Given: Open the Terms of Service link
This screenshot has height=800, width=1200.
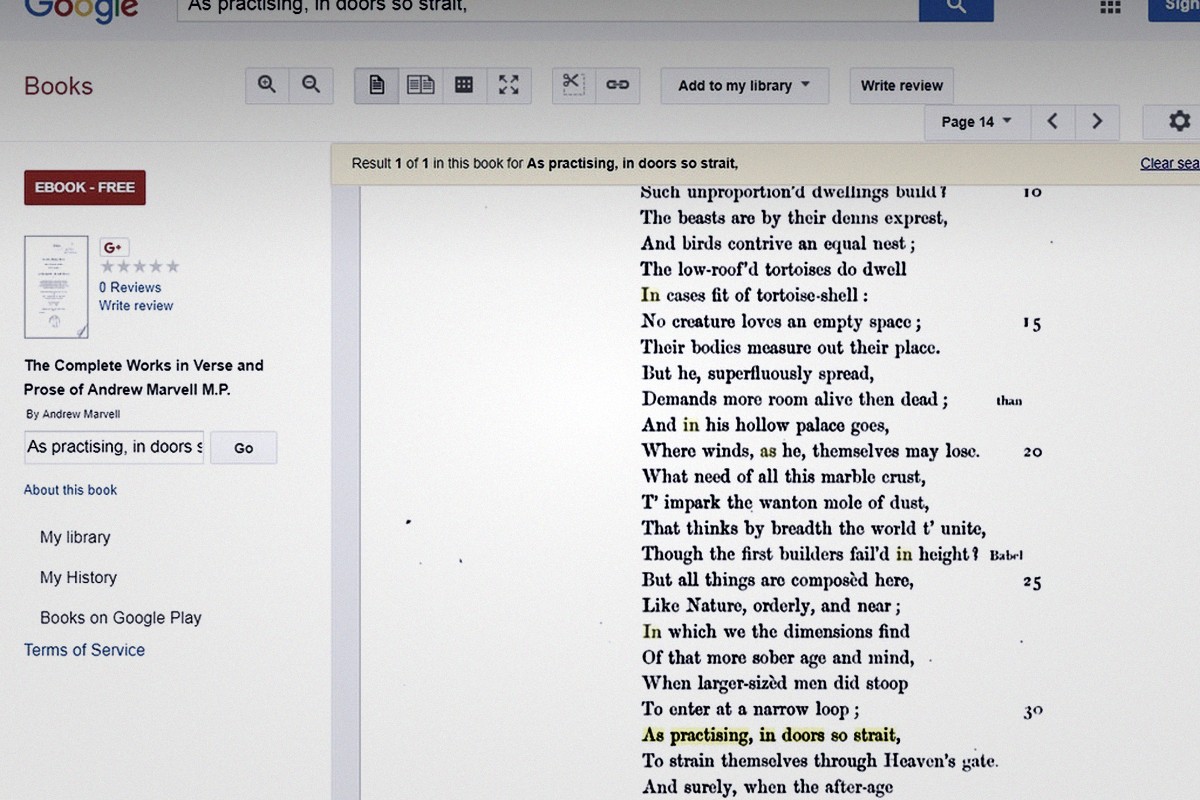Looking at the screenshot, I should (84, 650).
